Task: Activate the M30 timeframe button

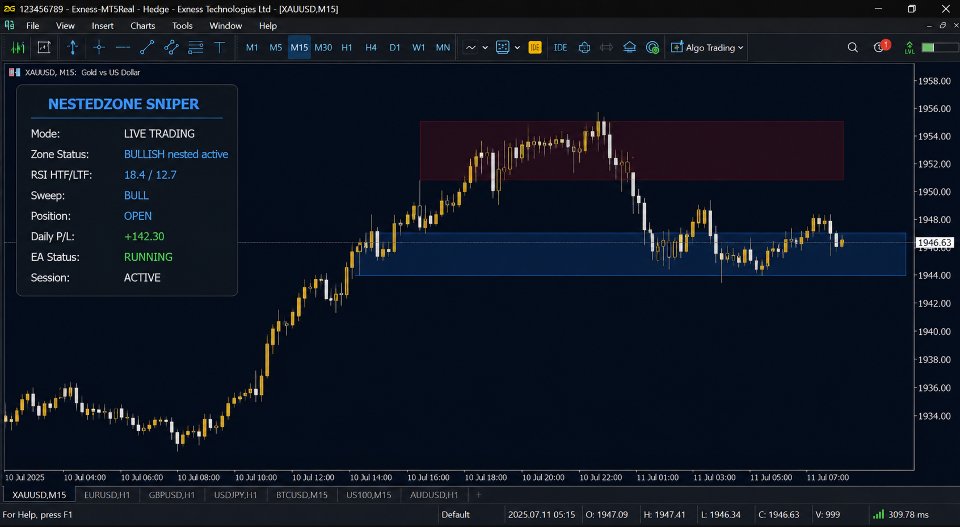Action: point(323,47)
